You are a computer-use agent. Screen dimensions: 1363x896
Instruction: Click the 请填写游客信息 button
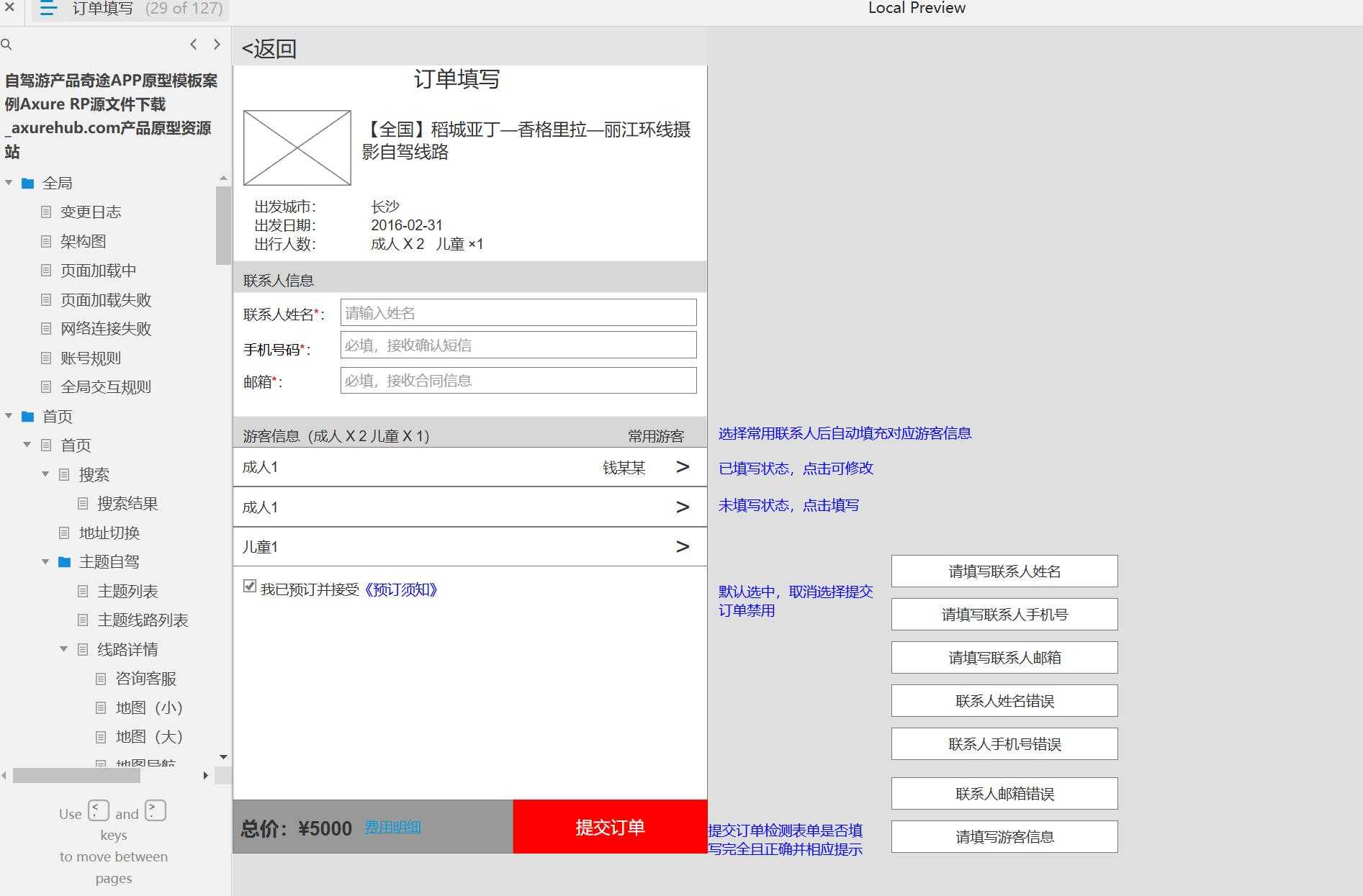coord(1004,837)
